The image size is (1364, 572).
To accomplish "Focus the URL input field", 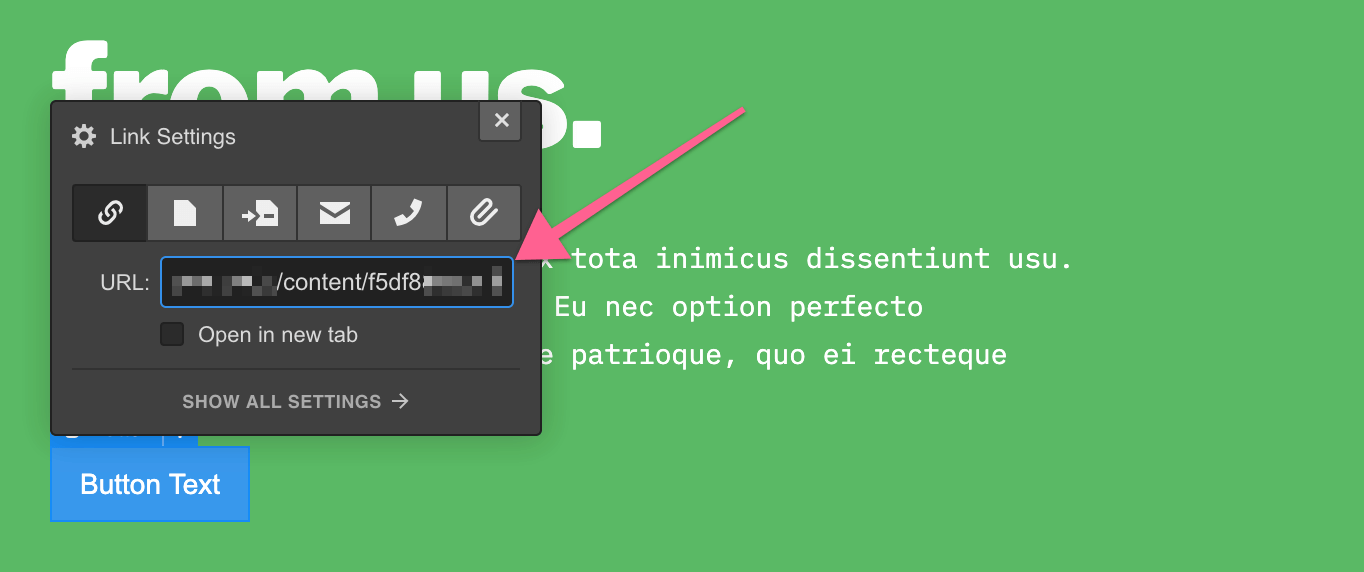I will click(337, 282).
